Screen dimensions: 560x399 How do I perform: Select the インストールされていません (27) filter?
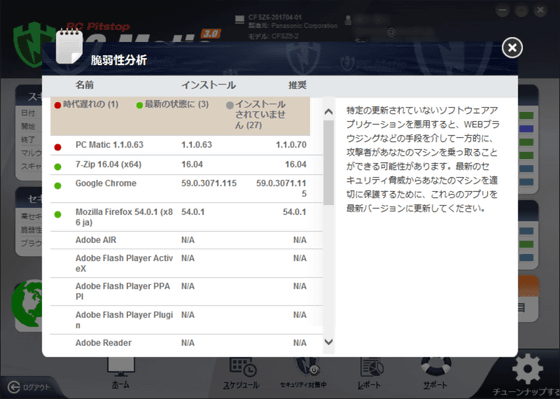(256, 115)
